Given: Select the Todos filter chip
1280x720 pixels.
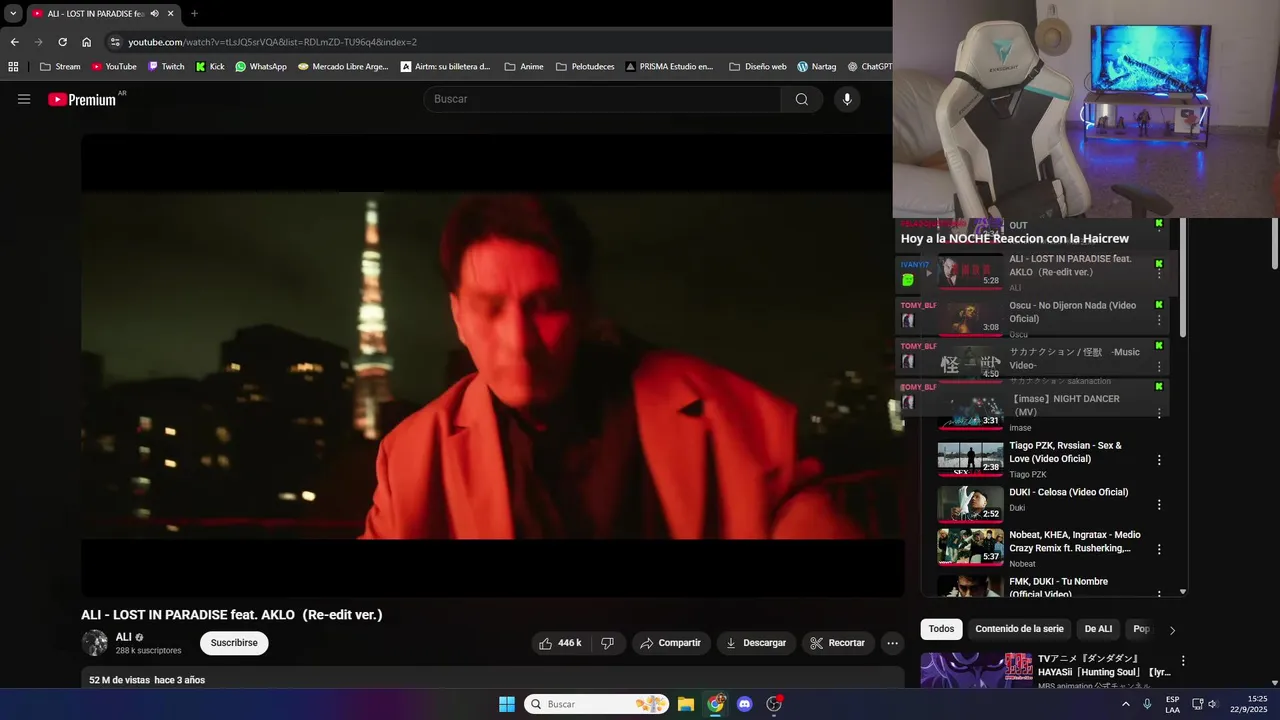Looking at the screenshot, I should click(941, 629).
